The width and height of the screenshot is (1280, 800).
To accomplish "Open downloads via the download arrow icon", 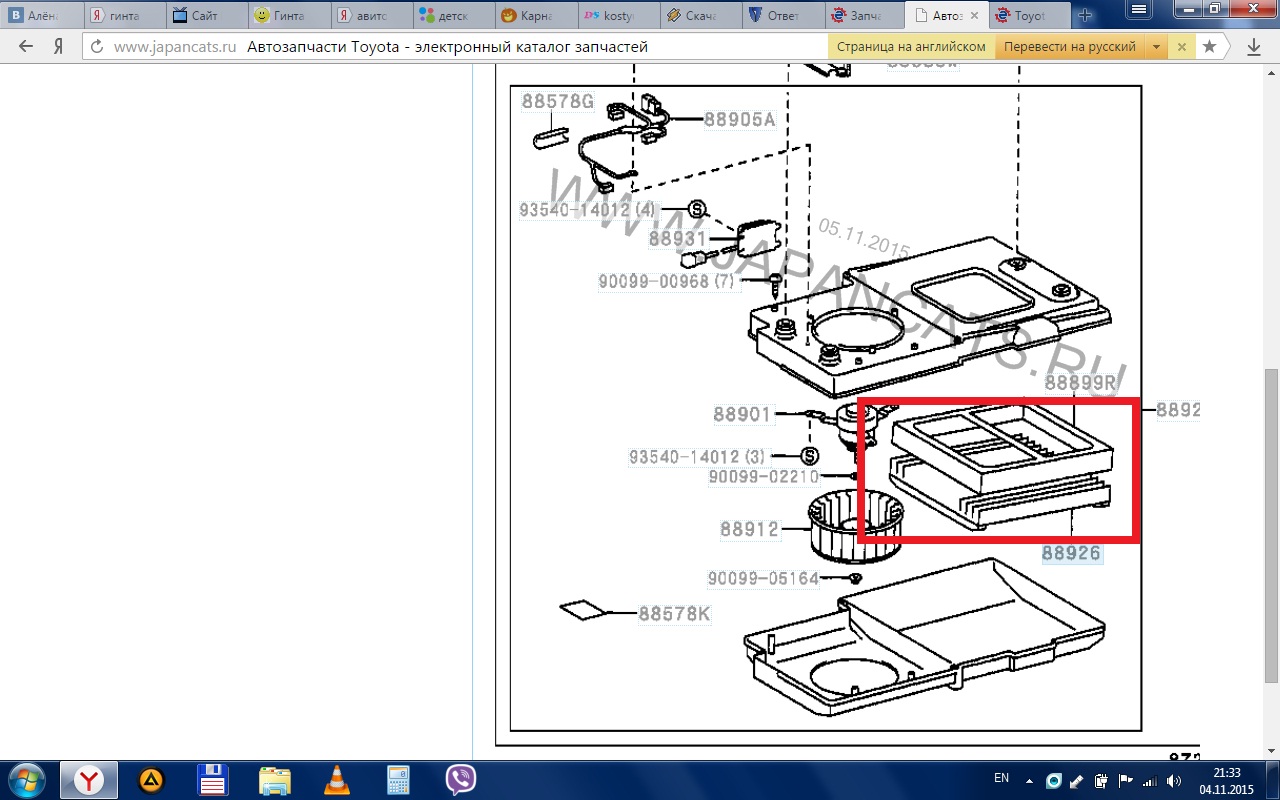I will [1253, 47].
